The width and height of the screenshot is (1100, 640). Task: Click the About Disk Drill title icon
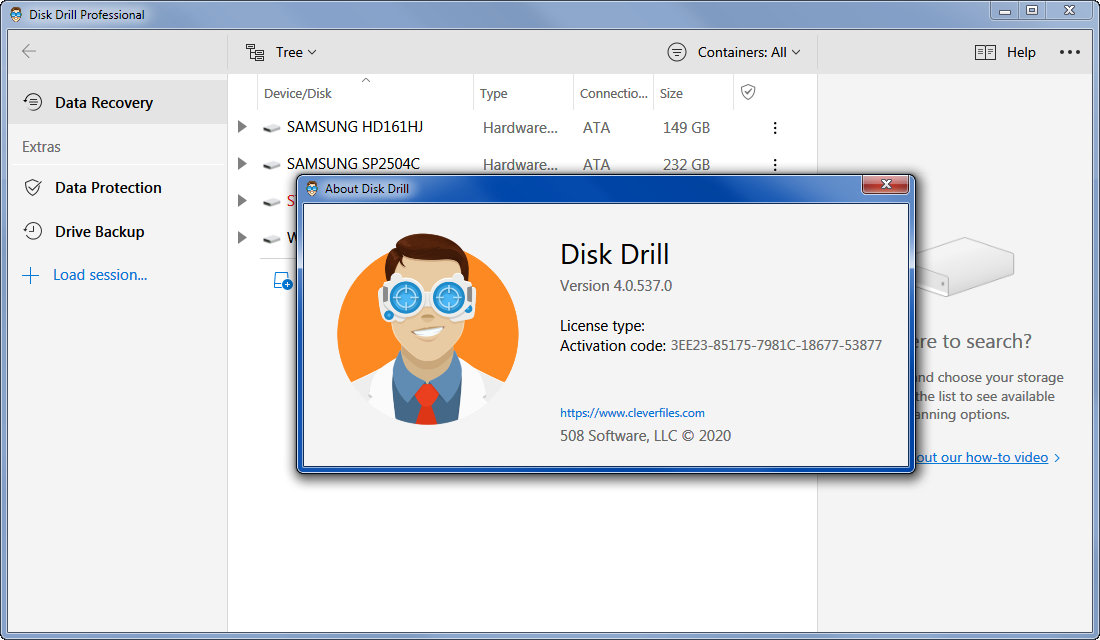click(x=312, y=188)
